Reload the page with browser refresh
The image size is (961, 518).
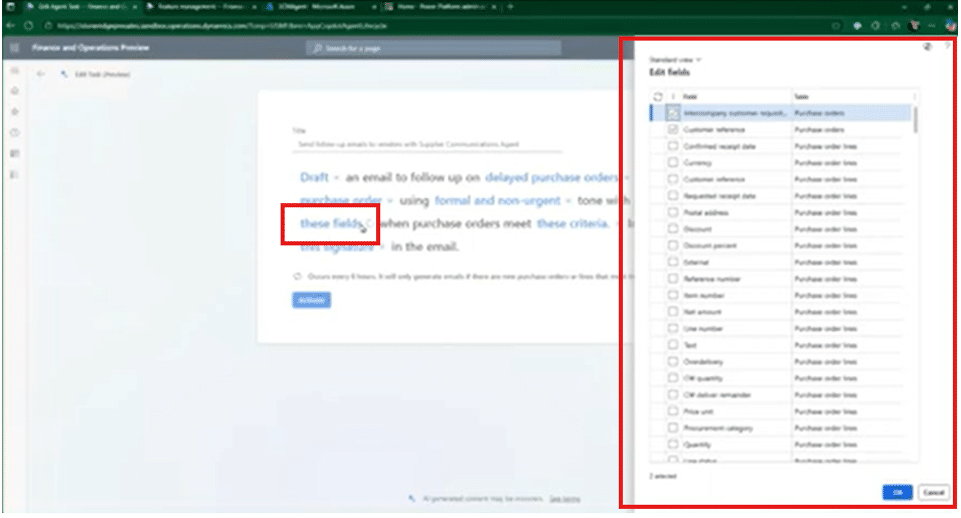pyautogui.click(x=29, y=26)
